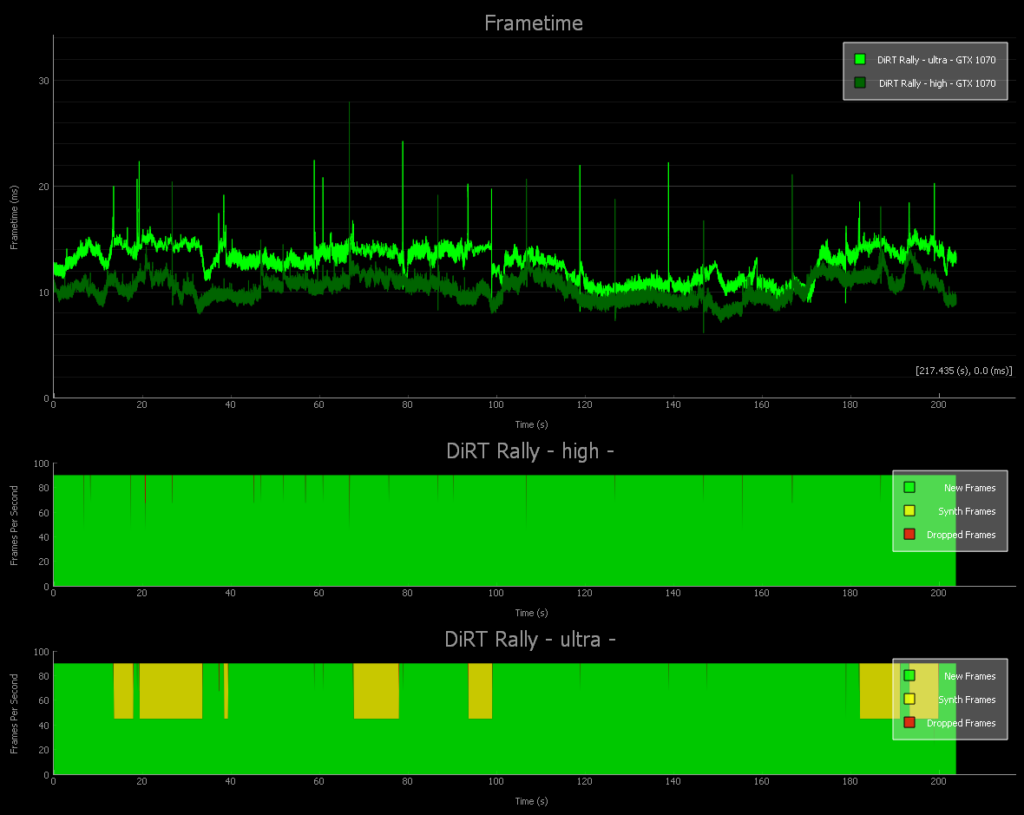Click Synth Frames yellow swatch in high chart legend
This screenshot has width=1024, height=815.
pos(909,511)
